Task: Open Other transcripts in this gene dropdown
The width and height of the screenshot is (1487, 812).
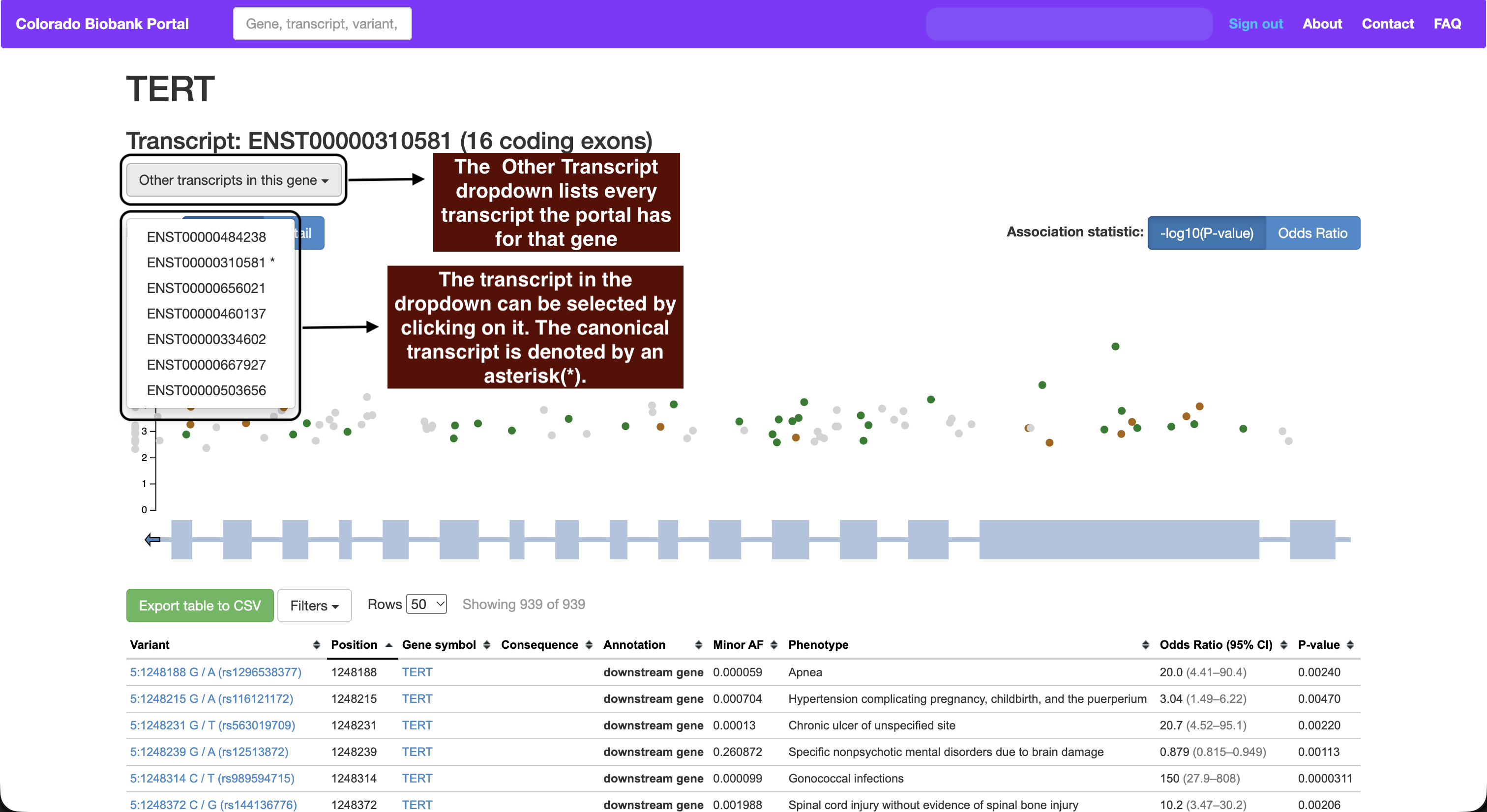Action: pyautogui.click(x=234, y=180)
